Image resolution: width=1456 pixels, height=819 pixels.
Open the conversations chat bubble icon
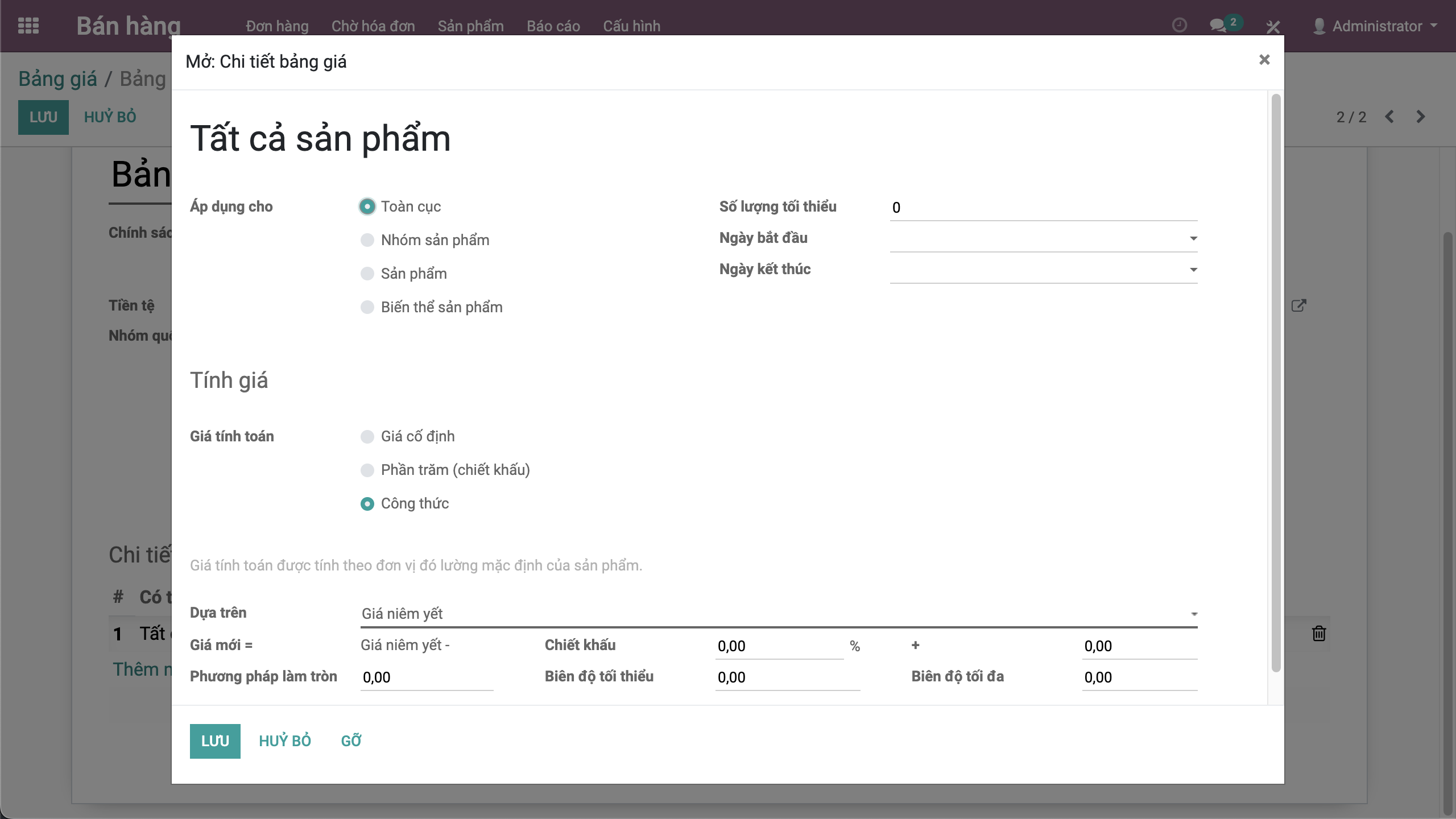pos(1218,26)
